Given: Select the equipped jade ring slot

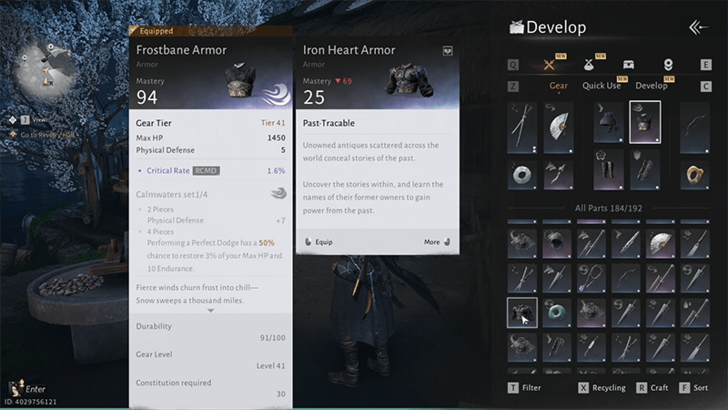Looking at the screenshot, I should (522, 175).
